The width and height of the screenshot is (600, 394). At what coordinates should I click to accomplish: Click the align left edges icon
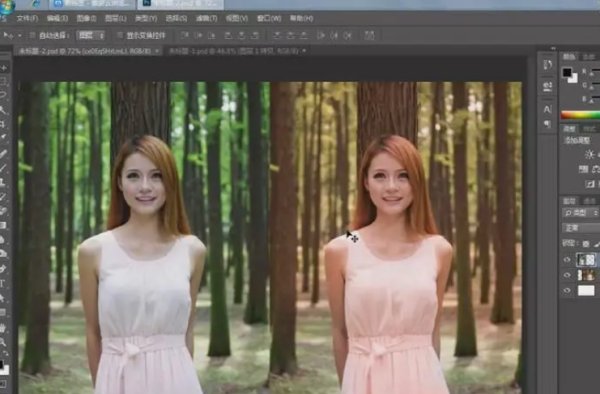(228, 36)
